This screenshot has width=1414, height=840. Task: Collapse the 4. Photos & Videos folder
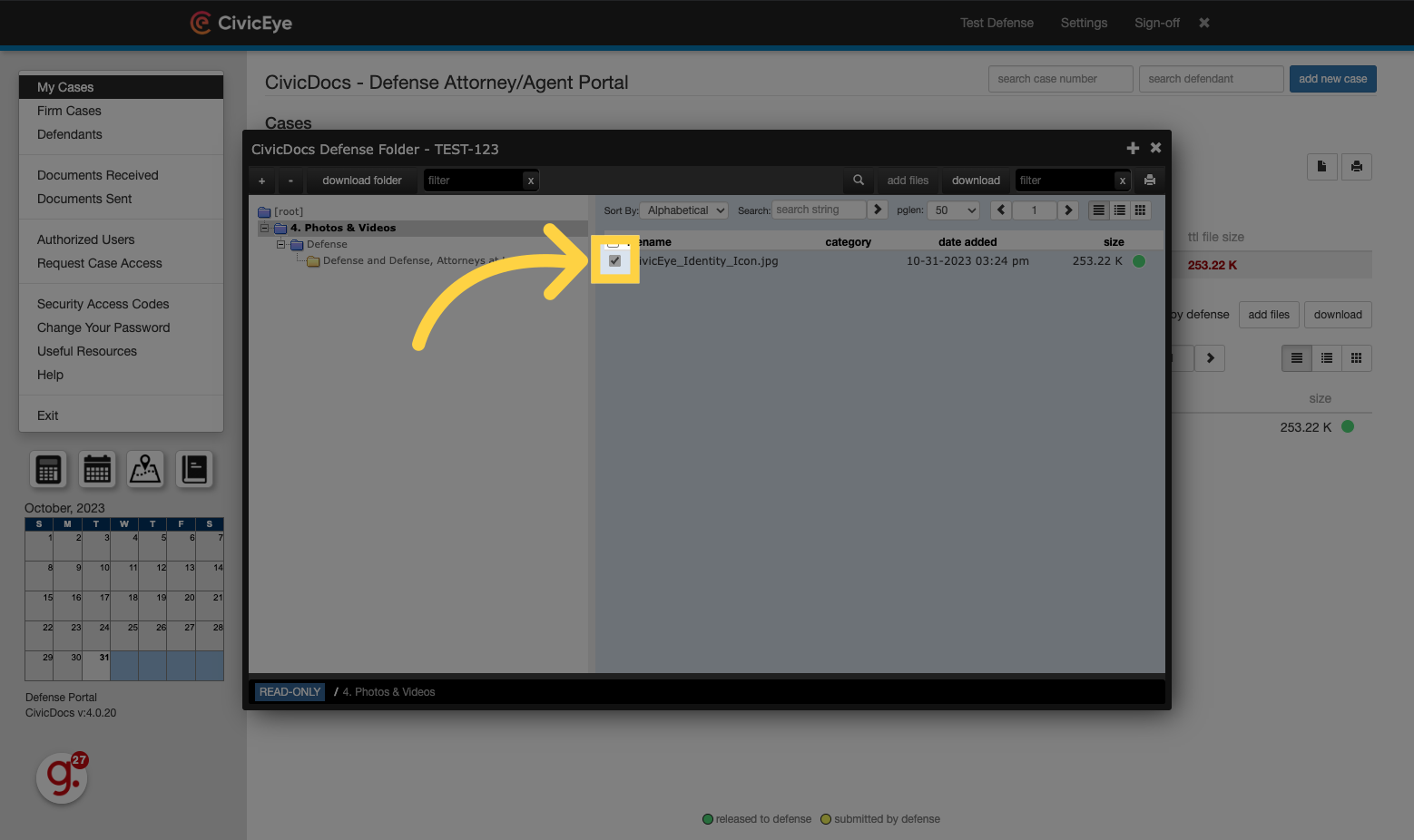(x=265, y=228)
